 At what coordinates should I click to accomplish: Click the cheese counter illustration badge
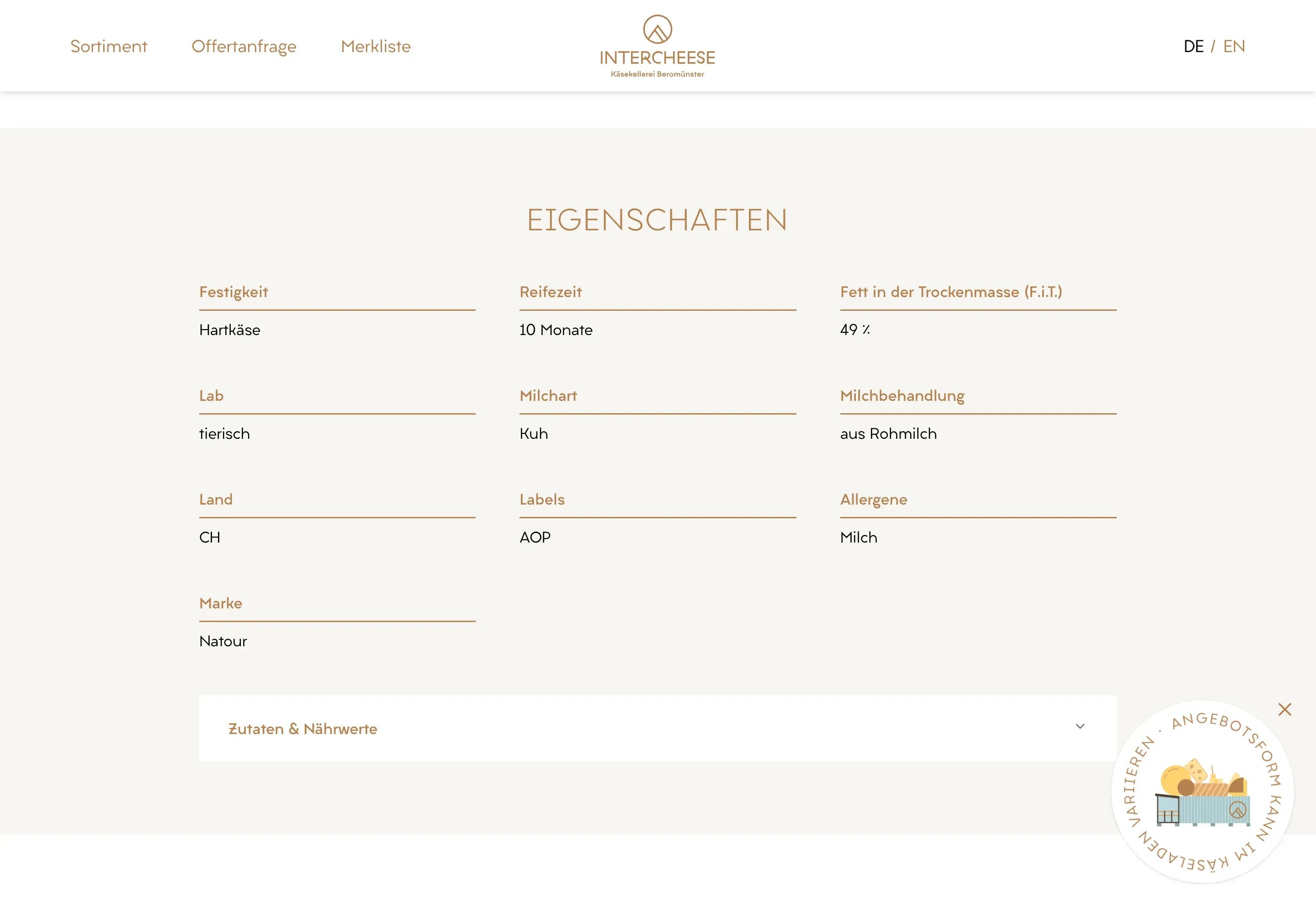[1202, 792]
